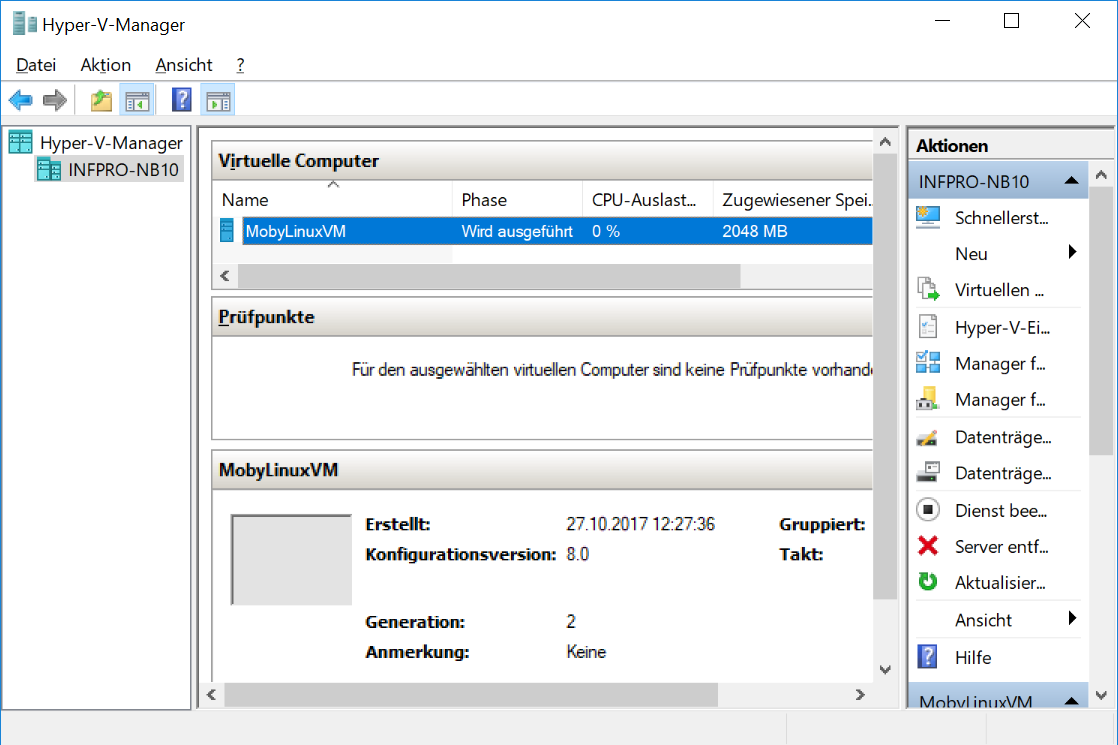The image size is (1118, 745).
Task: Click the first Manager f... virtual switch icon
Action: [928, 364]
